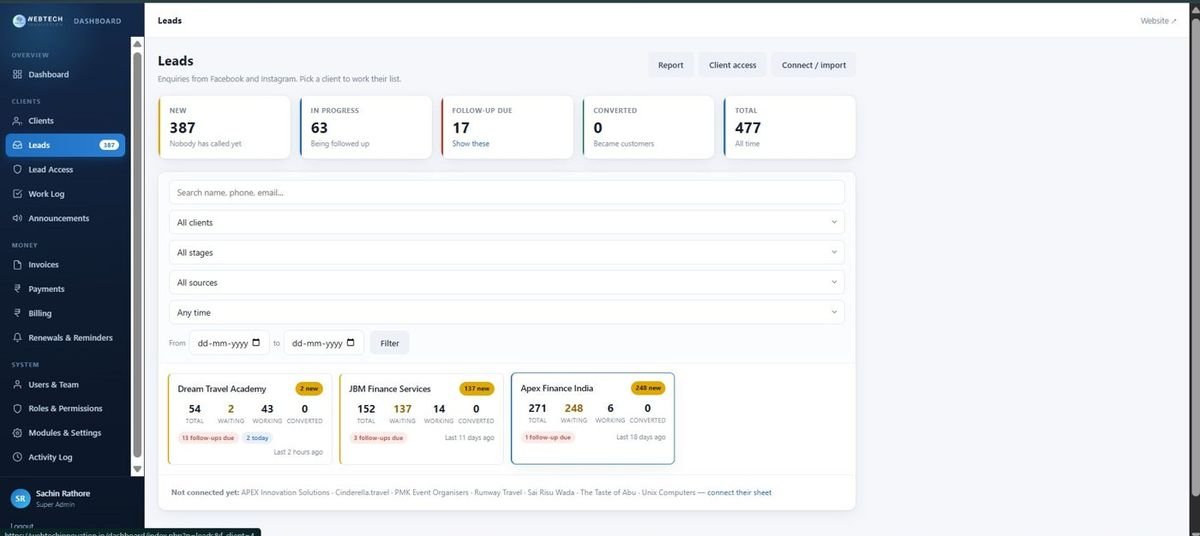The height and width of the screenshot is (536, 1200).
Task: Click the 387 badge on Leads
Action: click(x=109, y=145)
